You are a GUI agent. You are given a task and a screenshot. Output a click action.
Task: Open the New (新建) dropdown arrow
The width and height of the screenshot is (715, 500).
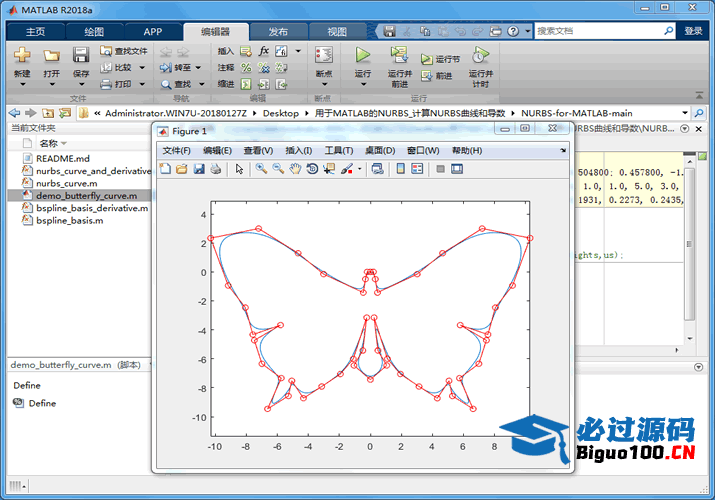[x=21, y=86]
